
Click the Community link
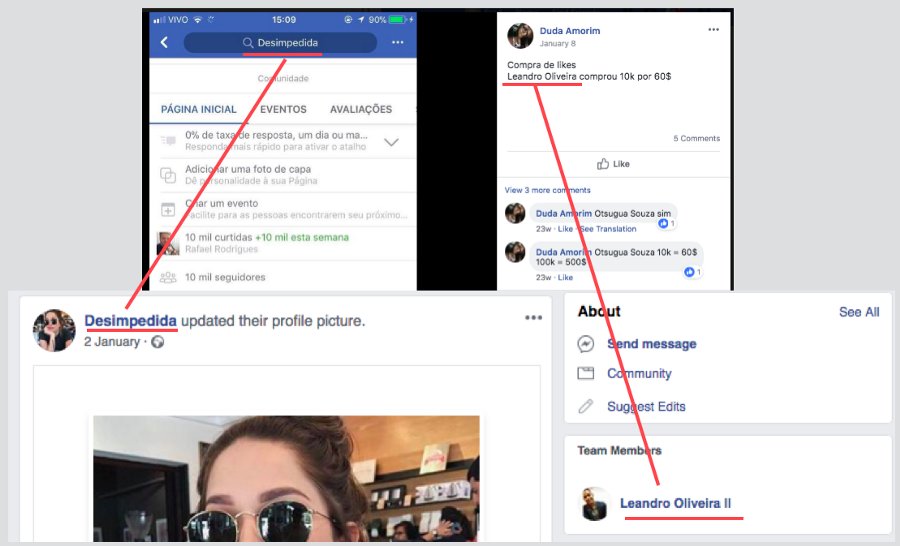639,374
